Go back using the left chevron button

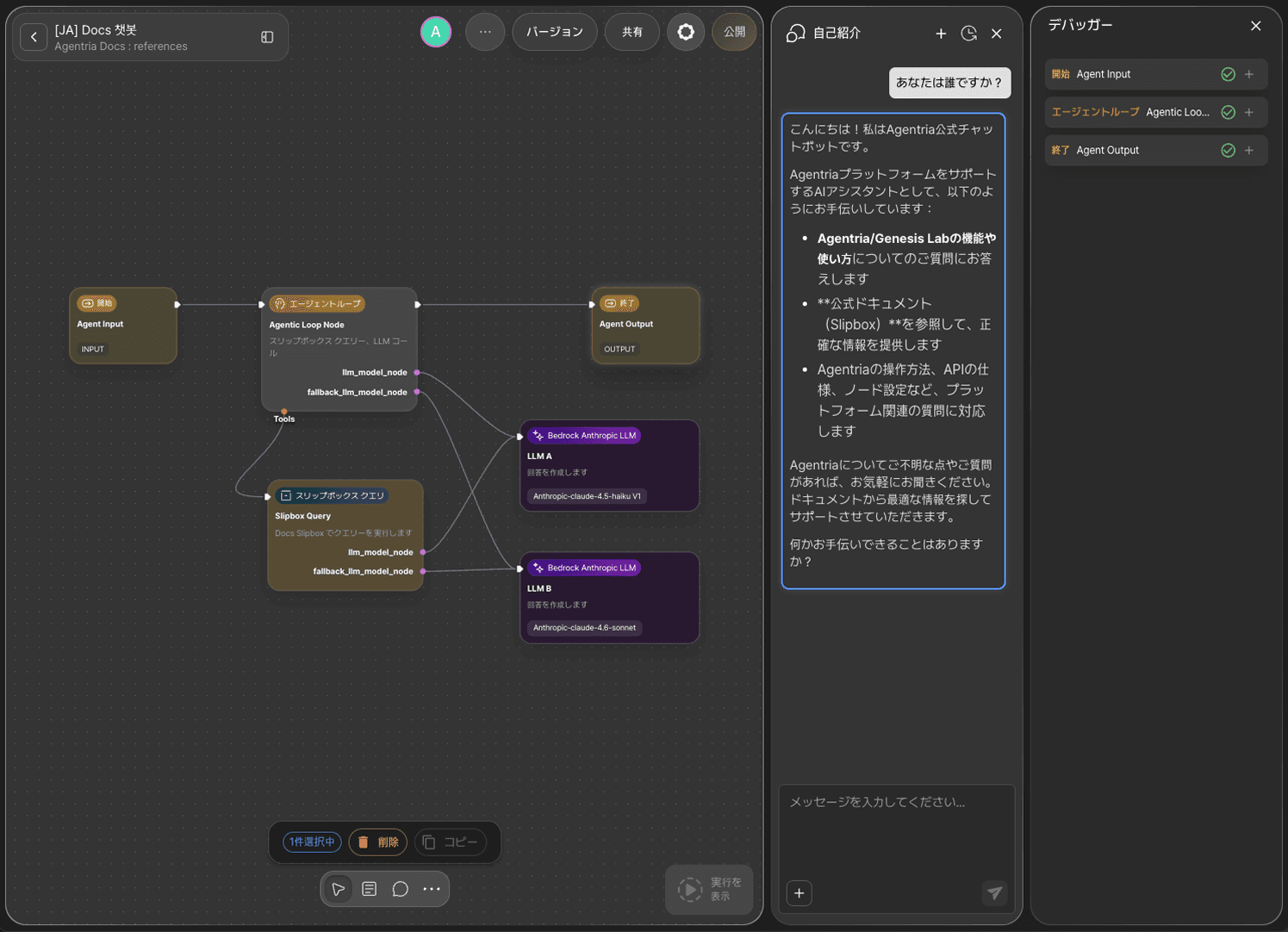tap(34, 37)
